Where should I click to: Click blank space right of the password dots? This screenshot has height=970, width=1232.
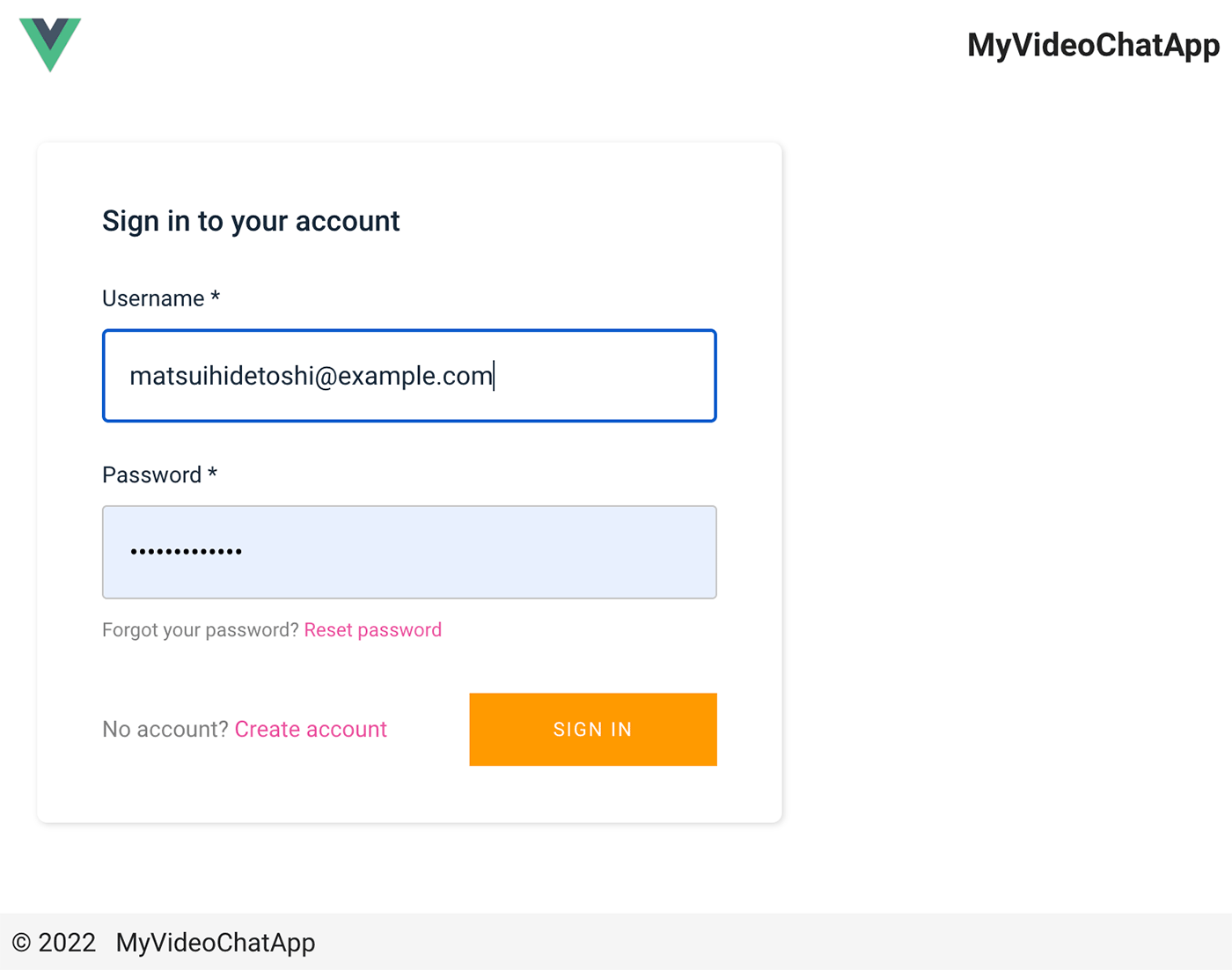click(480, 552)
